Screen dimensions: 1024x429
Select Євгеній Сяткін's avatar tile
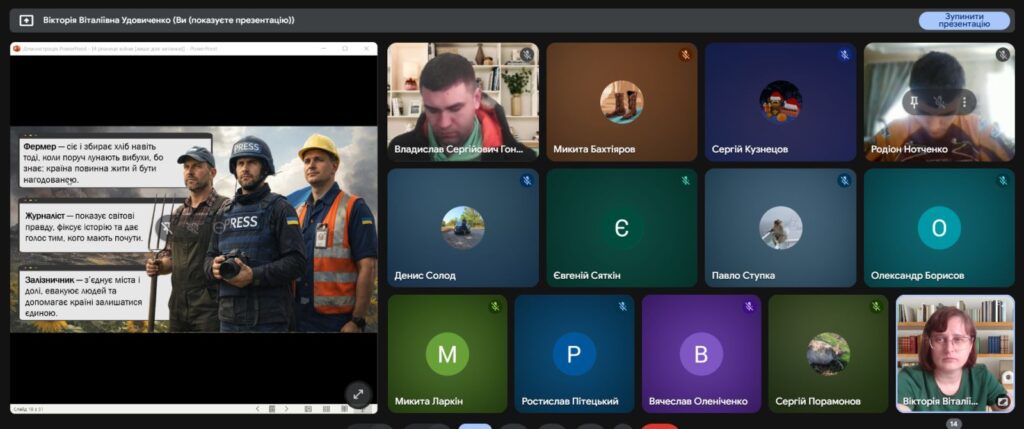[621, 228]
